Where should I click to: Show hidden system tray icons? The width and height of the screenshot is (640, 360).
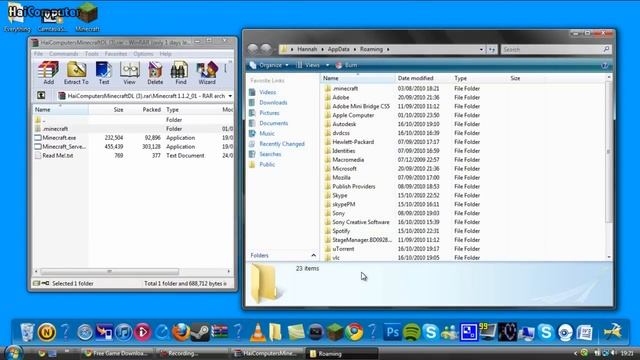coord(575,353)
